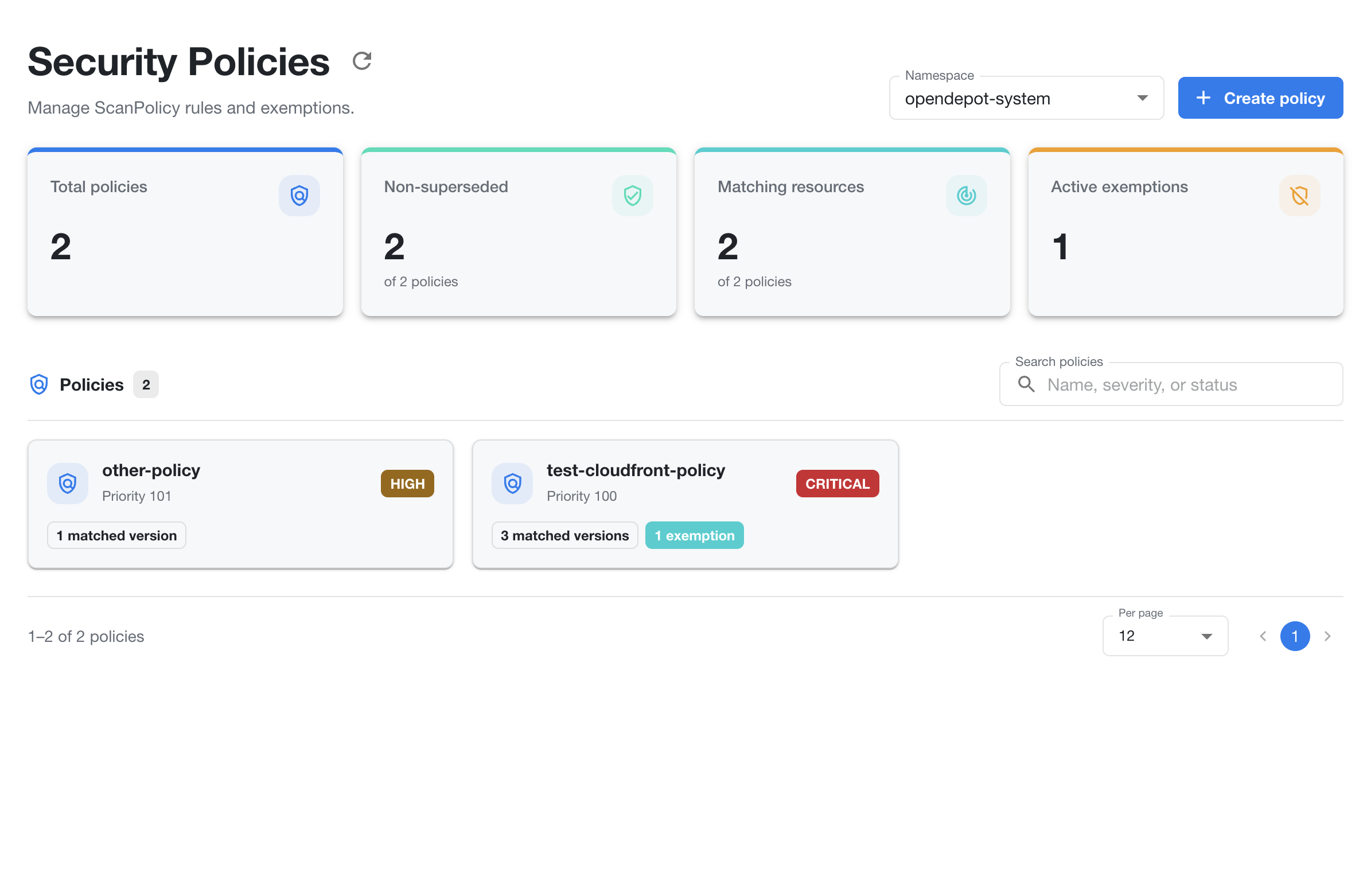Click the shield icon on other-policy card
The height and width of the screenshot is (896, 1371).
point(68,484)
